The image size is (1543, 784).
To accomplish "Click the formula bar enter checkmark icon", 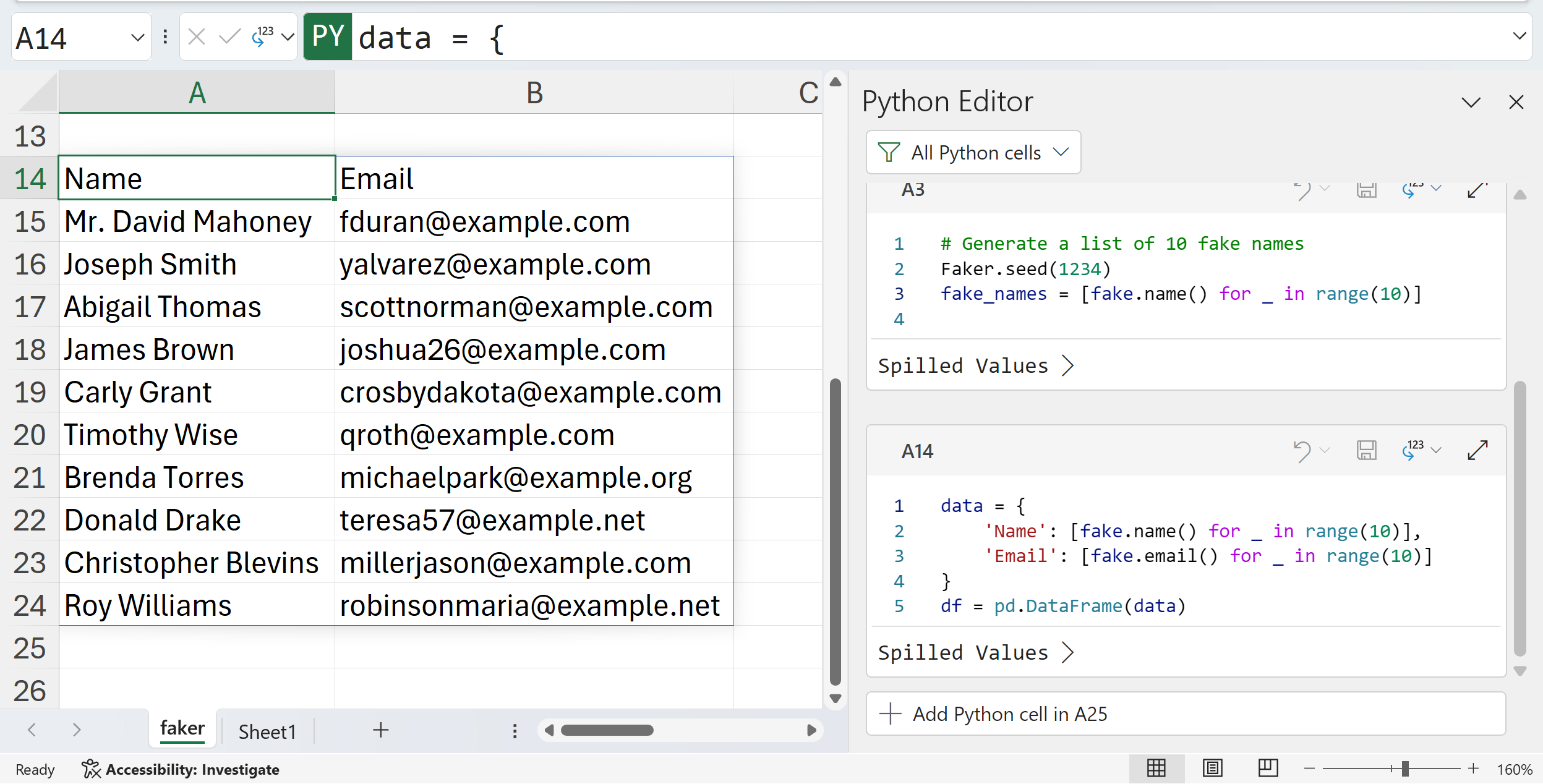I will pos(229,37).
